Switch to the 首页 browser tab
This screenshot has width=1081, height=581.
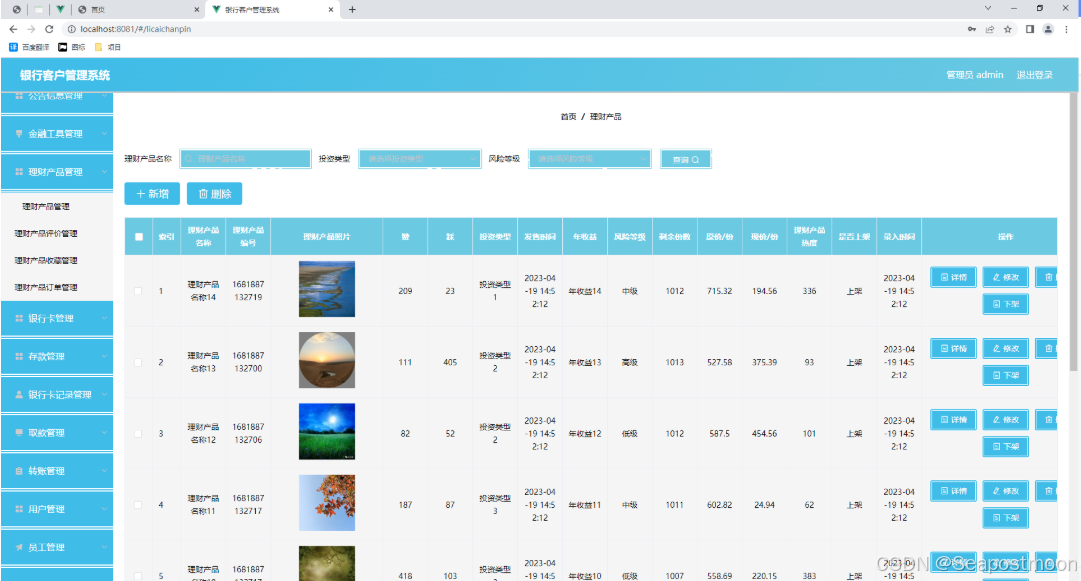tap(138, 10)
